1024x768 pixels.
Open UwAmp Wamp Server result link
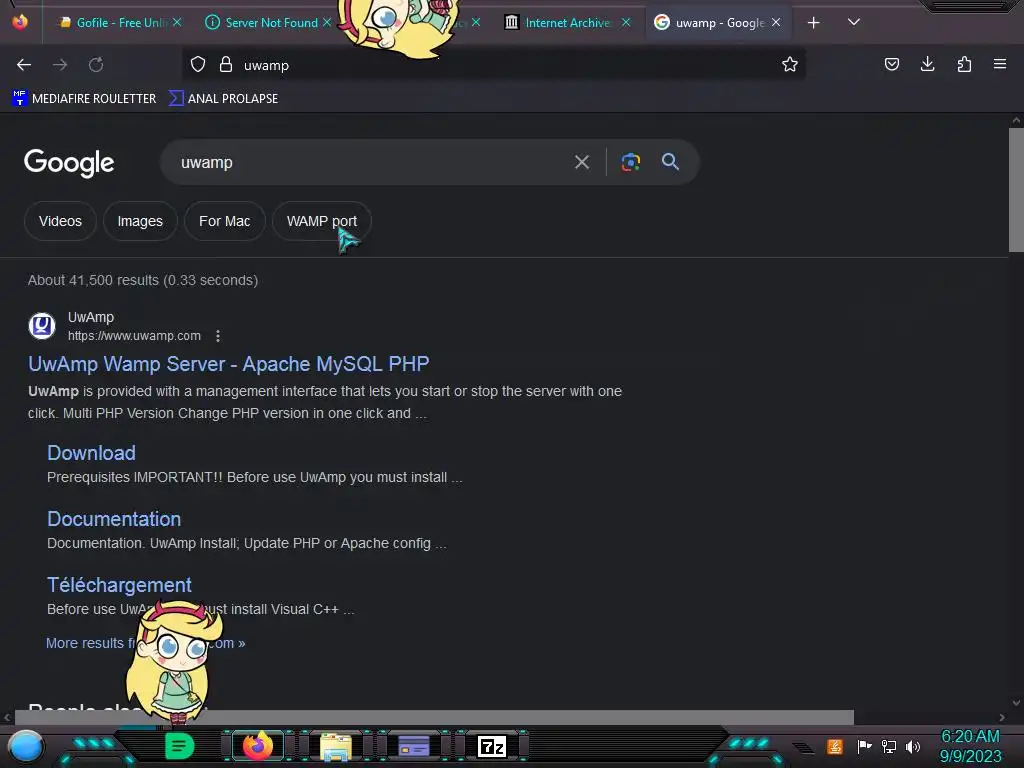click(x=229, y=364)
